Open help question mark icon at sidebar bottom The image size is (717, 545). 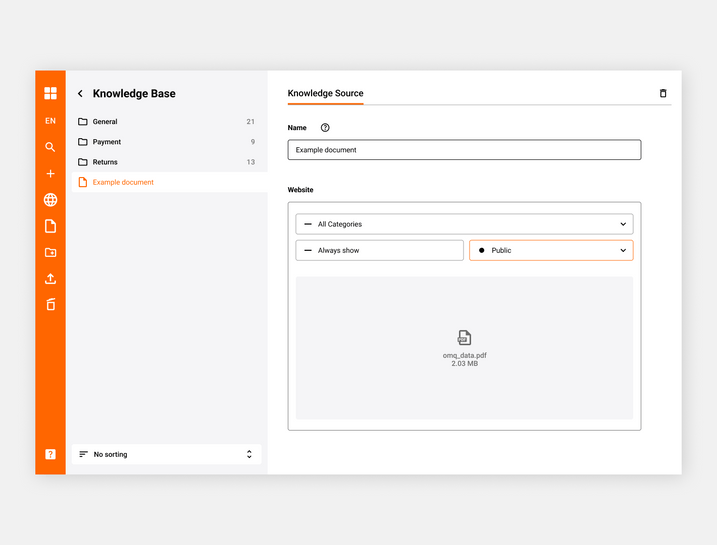50,454
